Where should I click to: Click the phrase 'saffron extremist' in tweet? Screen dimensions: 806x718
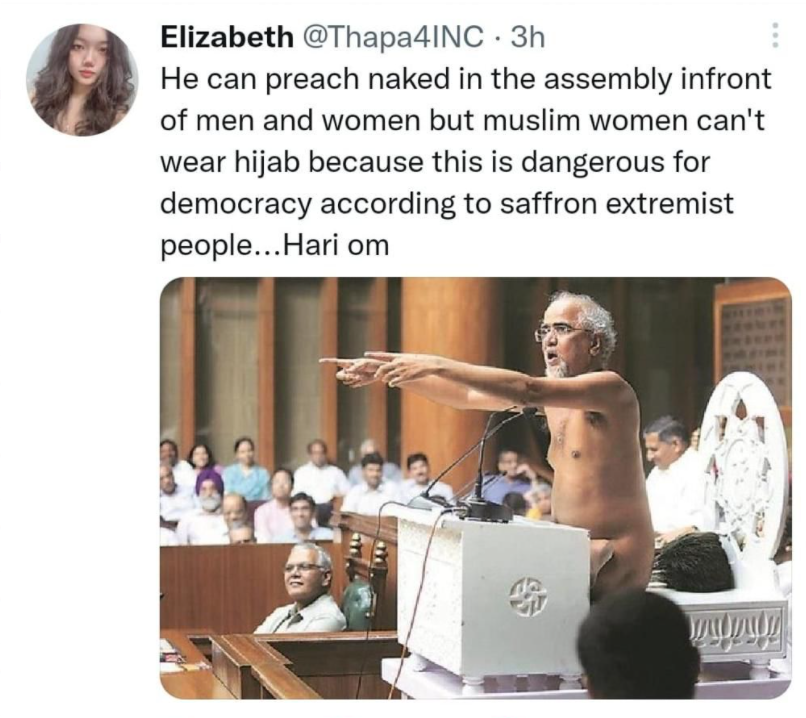(x=617, y=204)
